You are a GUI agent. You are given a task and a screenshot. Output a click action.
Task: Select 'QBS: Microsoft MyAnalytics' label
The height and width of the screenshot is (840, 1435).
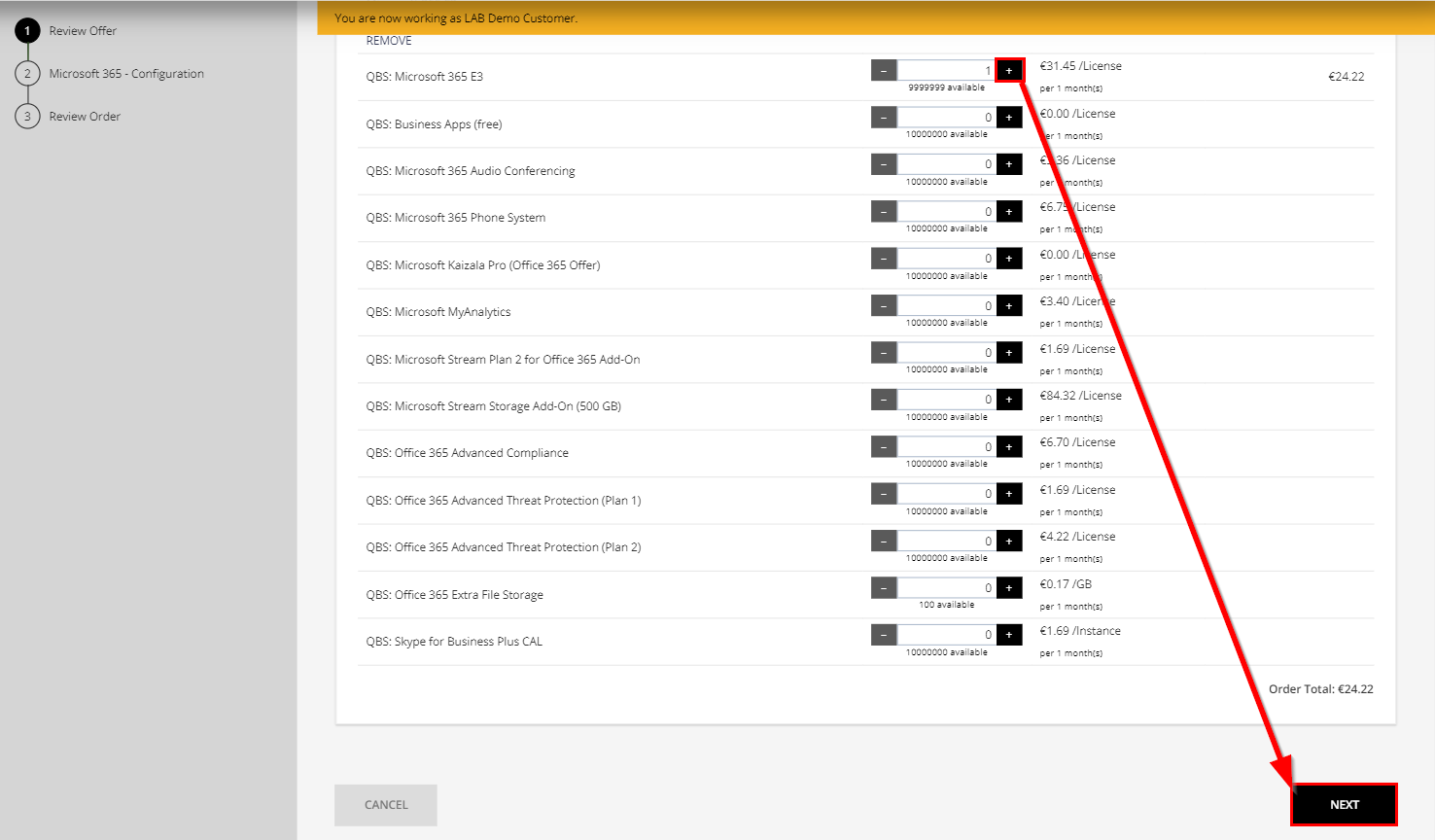tap(438, 312)
